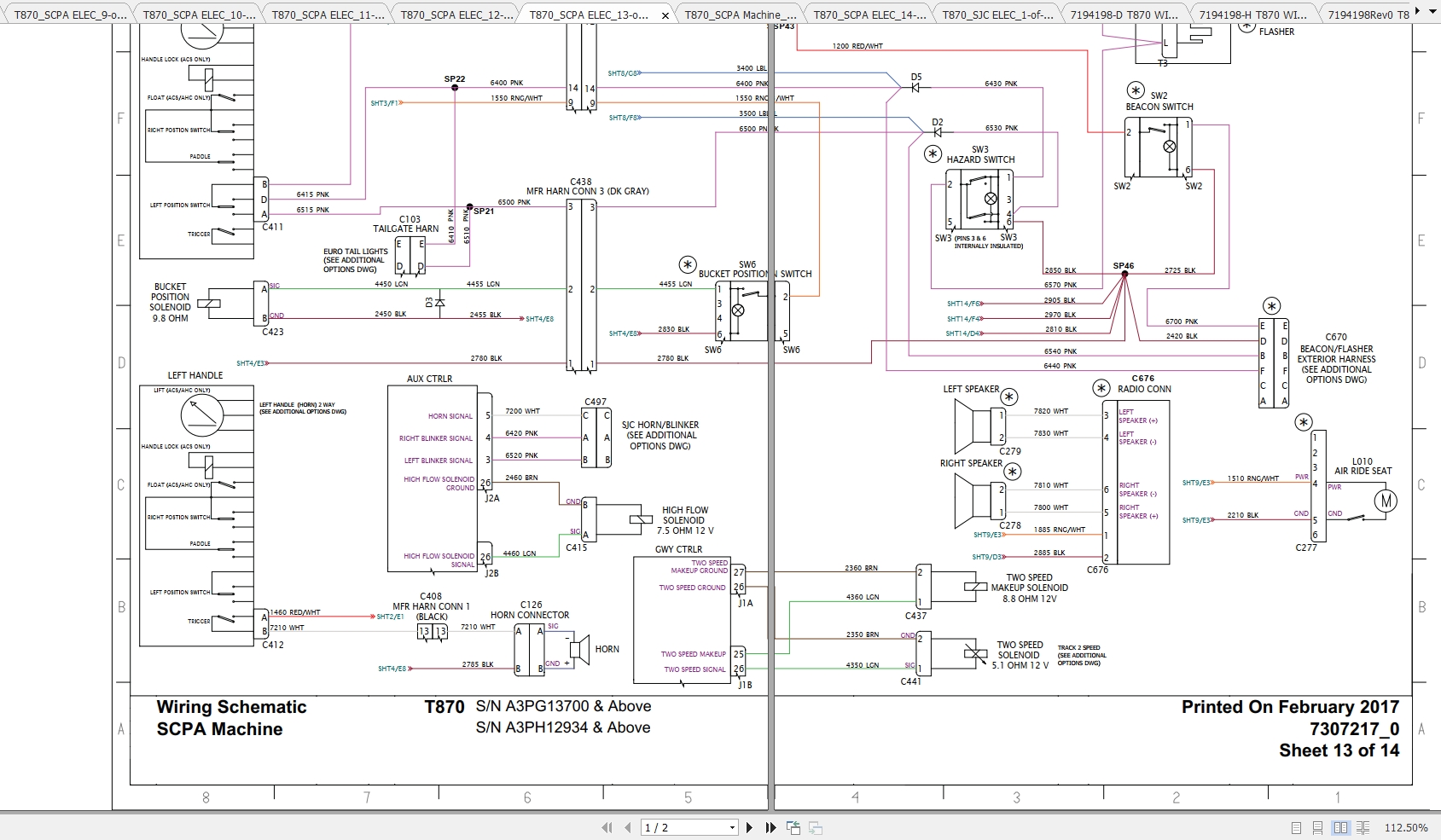
Task: Click the AUX CTRLR label
Action: click(x=429, y=379)
